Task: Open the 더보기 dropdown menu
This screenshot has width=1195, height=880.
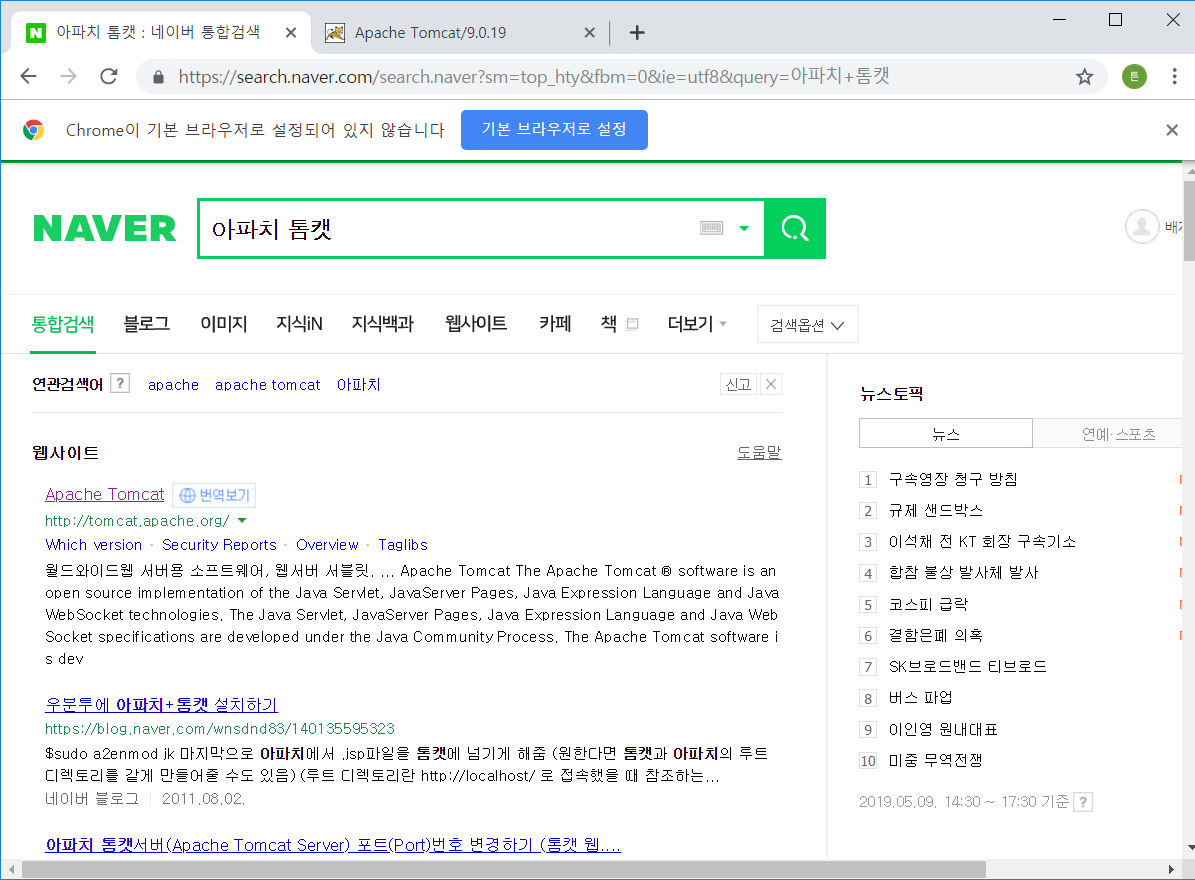Action: point(697,324)
